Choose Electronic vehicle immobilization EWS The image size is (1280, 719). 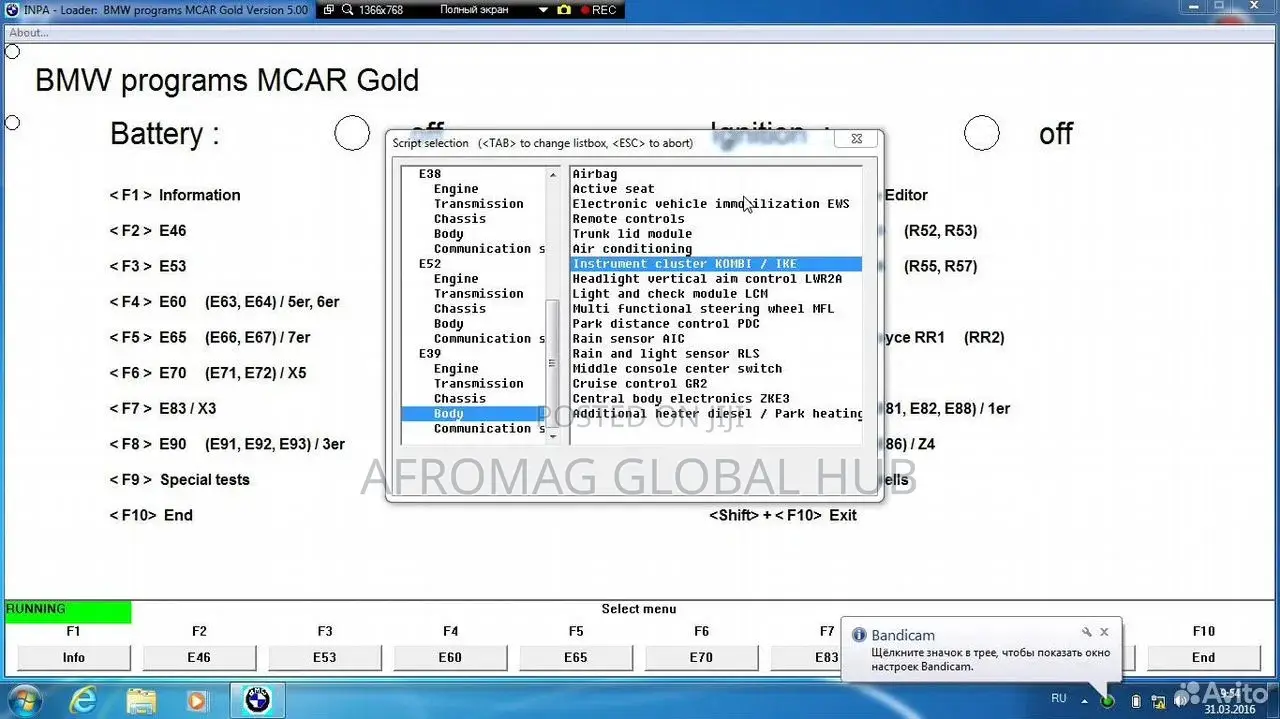(711, 204)
